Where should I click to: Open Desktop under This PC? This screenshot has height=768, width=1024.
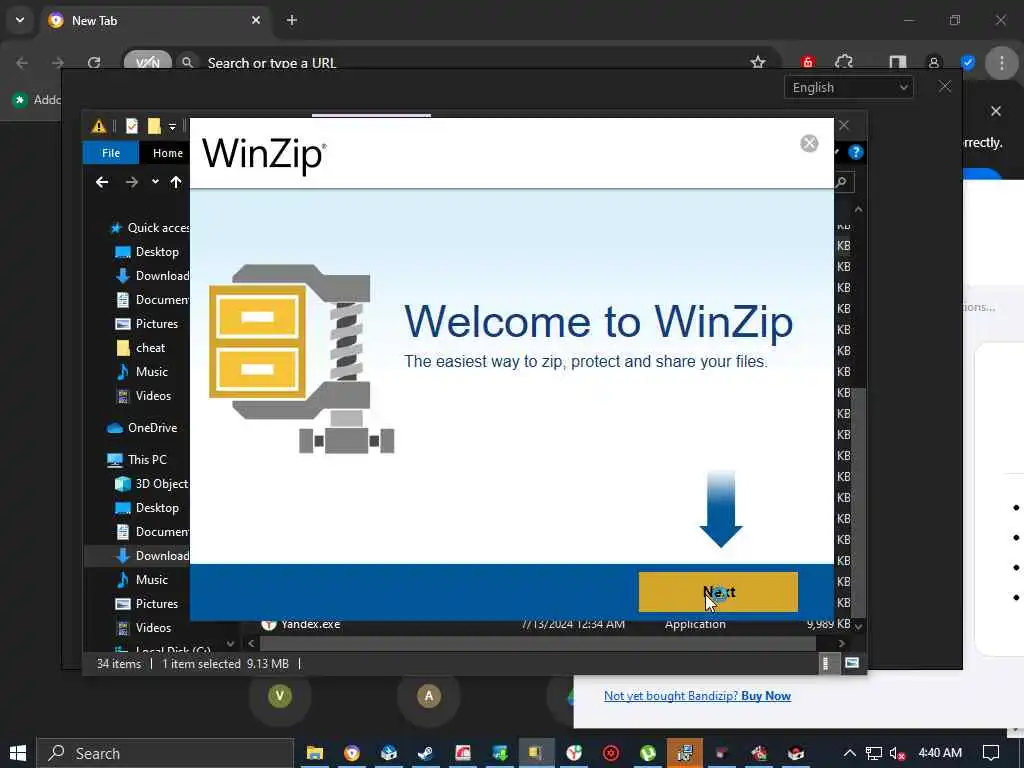pyautogui.click(x=147, y=508)
